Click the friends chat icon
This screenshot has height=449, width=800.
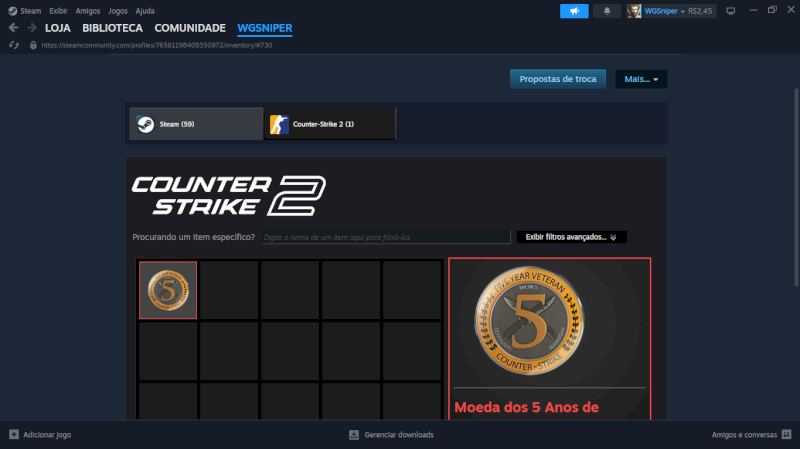pyautogui.click(x=786, y=435)
